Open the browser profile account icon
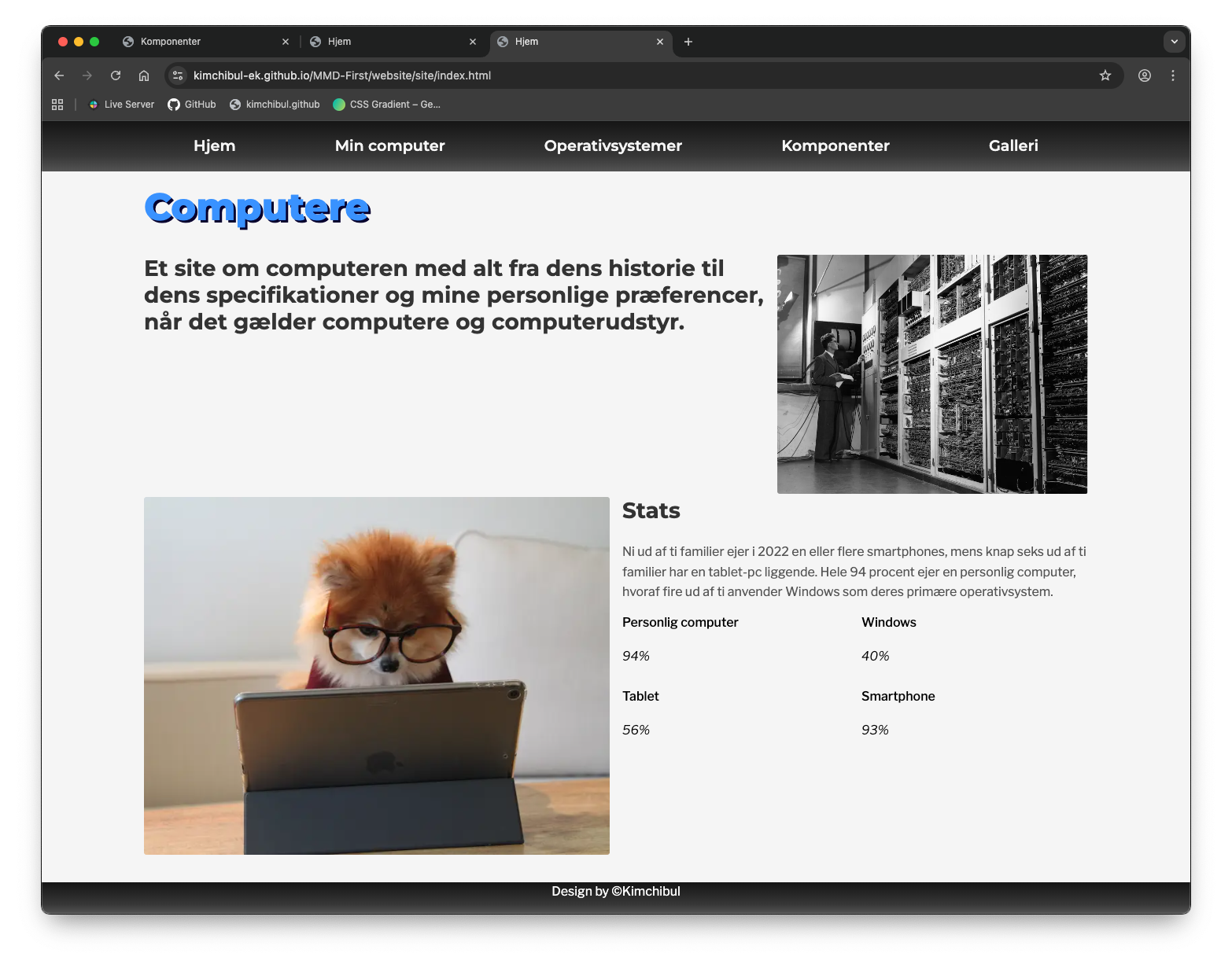 click(1145, 75)
